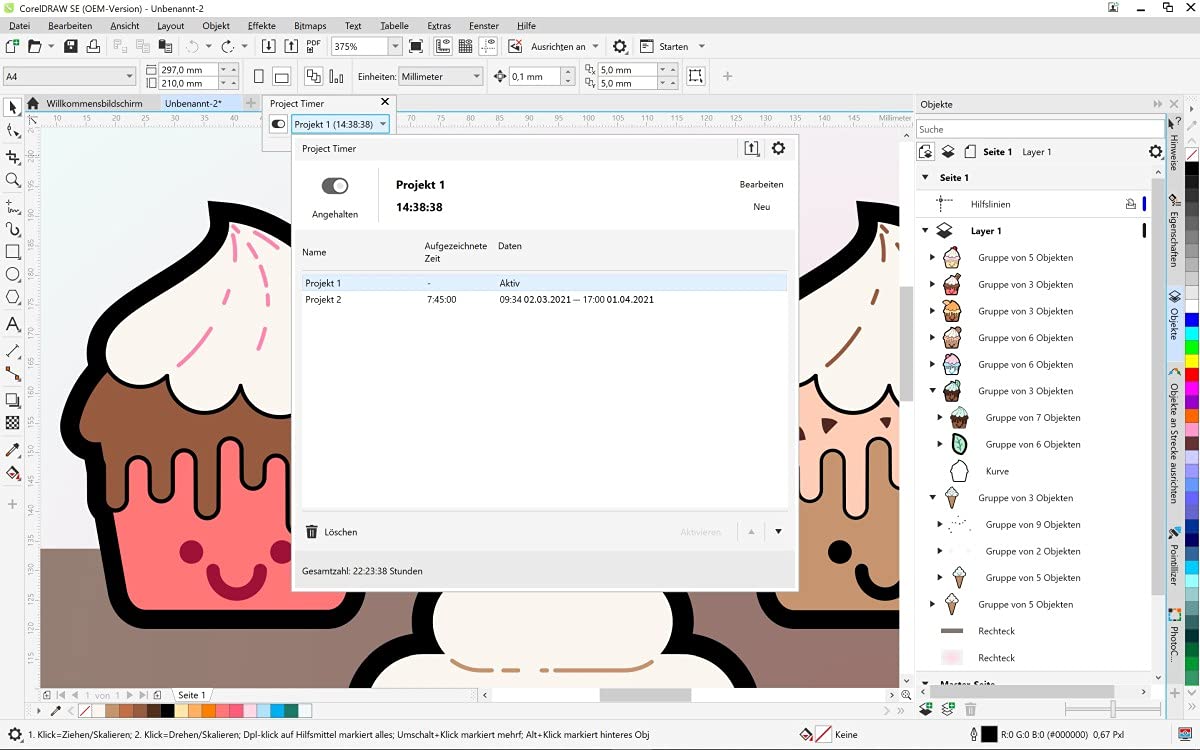Open the Datei menu
The image size is (1200, 750).
click(19, 26)
